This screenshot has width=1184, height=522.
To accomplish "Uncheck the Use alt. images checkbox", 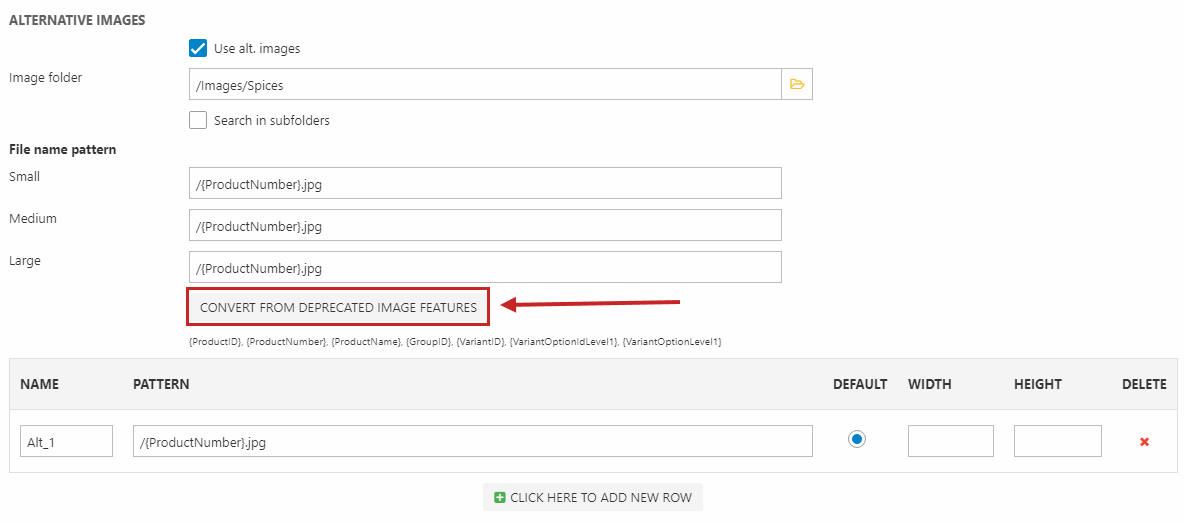I will click(x=198, y=48).
